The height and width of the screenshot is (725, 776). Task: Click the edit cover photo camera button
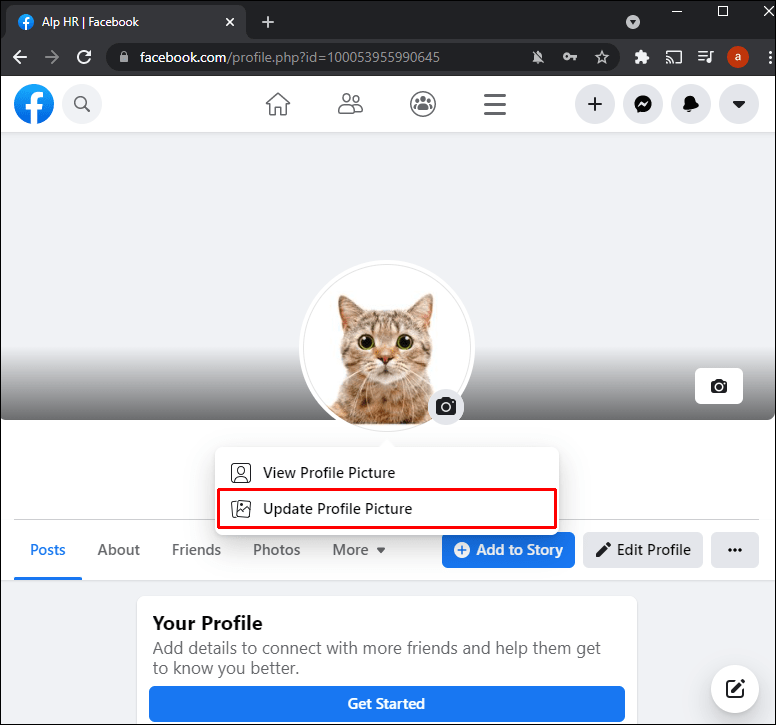click(x=718, y=386)
